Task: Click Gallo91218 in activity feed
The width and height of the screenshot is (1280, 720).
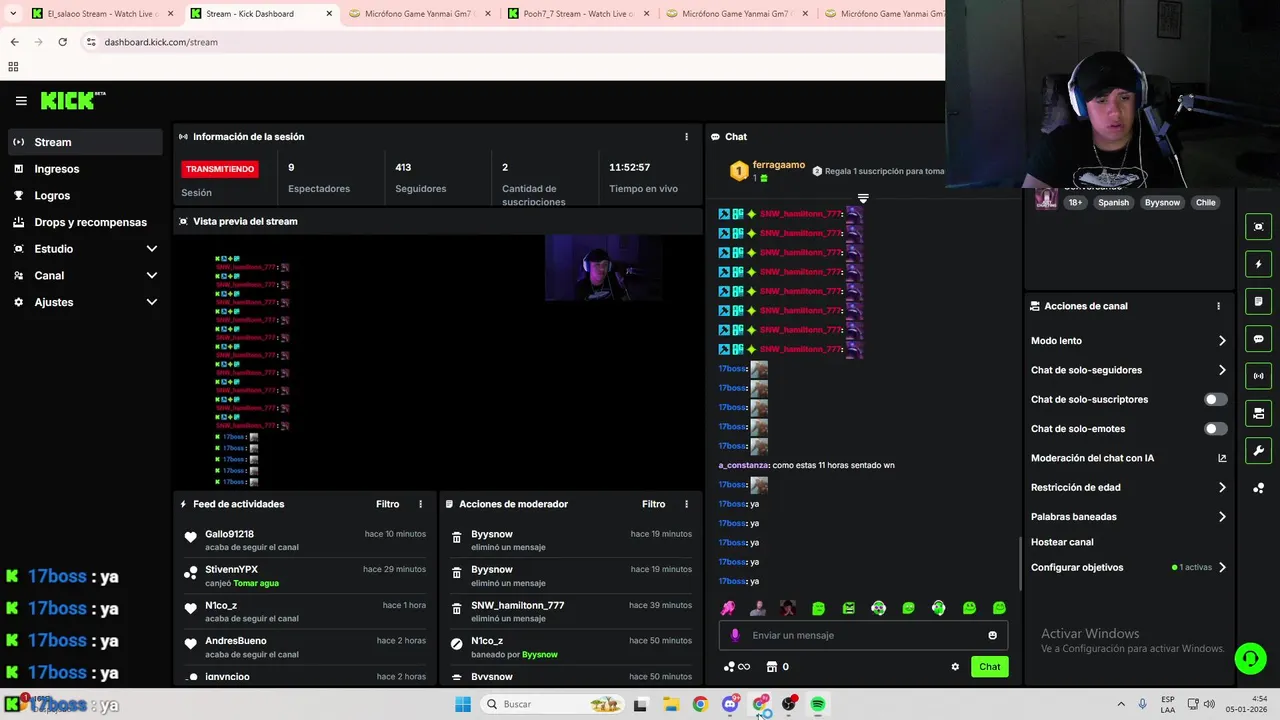Action: coord(229,534)
